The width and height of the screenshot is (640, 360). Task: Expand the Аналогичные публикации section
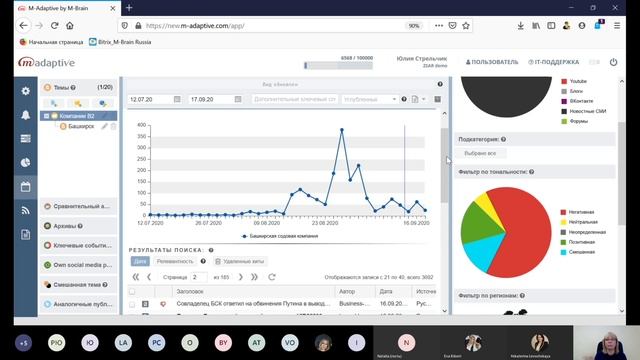[x=78, y=304]
